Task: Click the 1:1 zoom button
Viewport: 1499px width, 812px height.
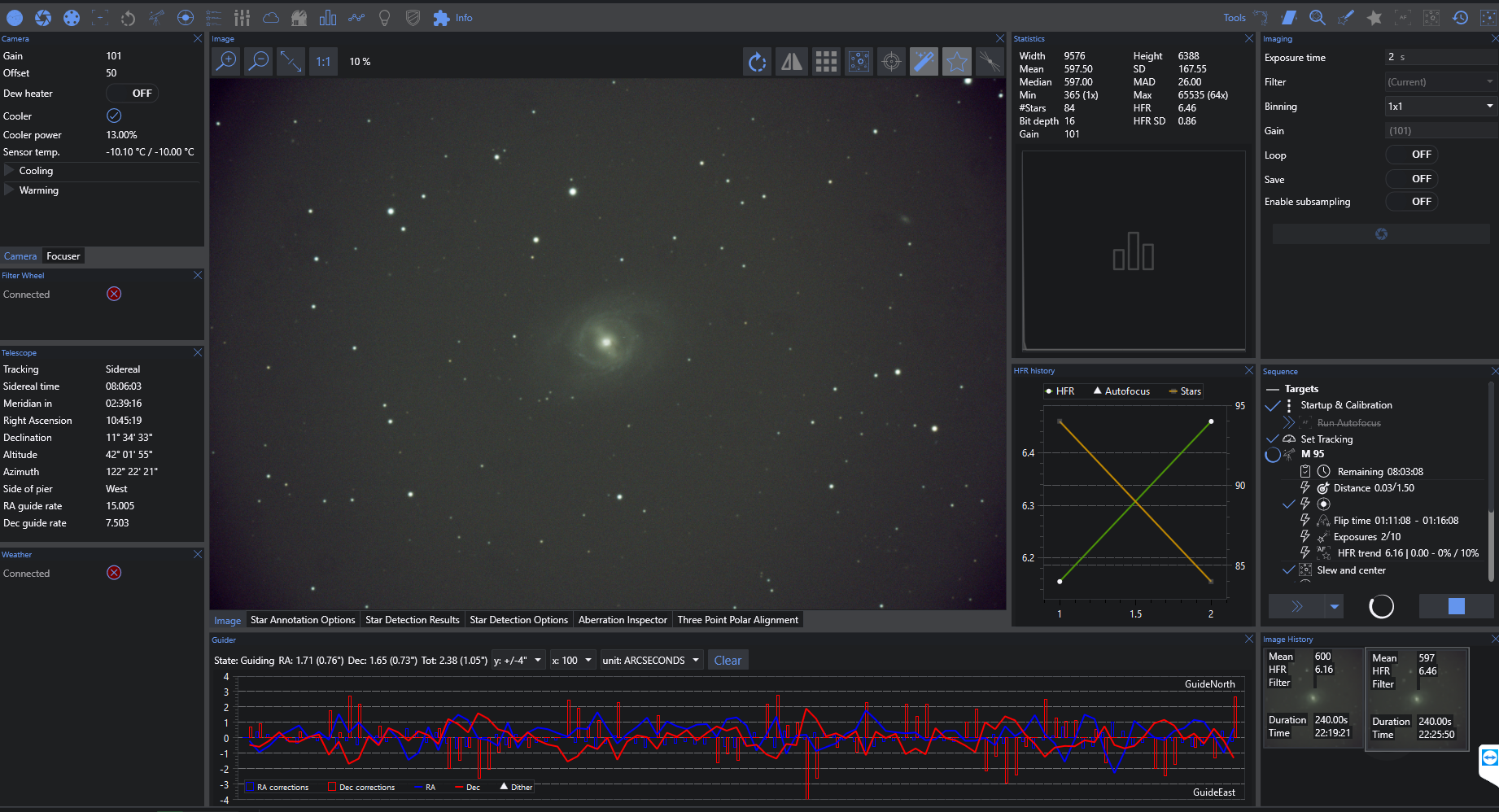Action: 323,61
